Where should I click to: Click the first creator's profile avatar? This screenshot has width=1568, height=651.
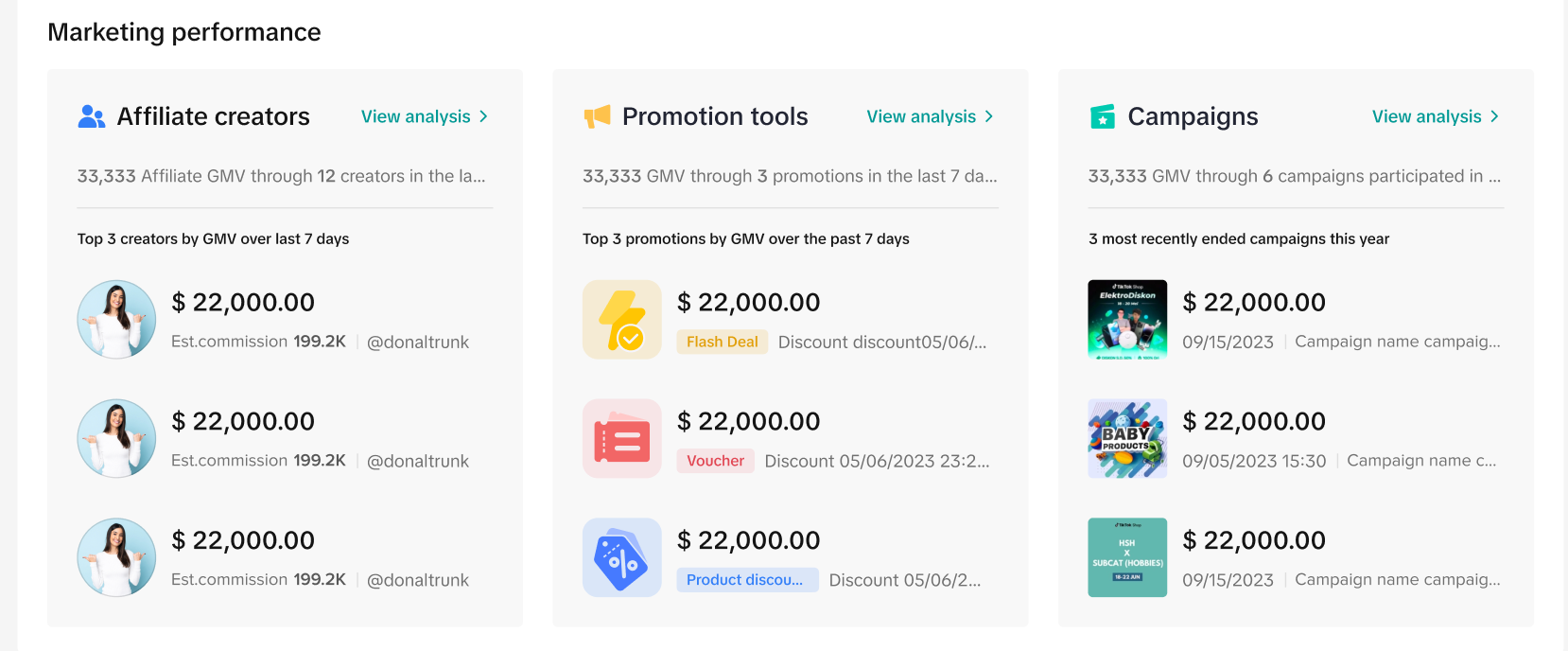tap(116, 320)
